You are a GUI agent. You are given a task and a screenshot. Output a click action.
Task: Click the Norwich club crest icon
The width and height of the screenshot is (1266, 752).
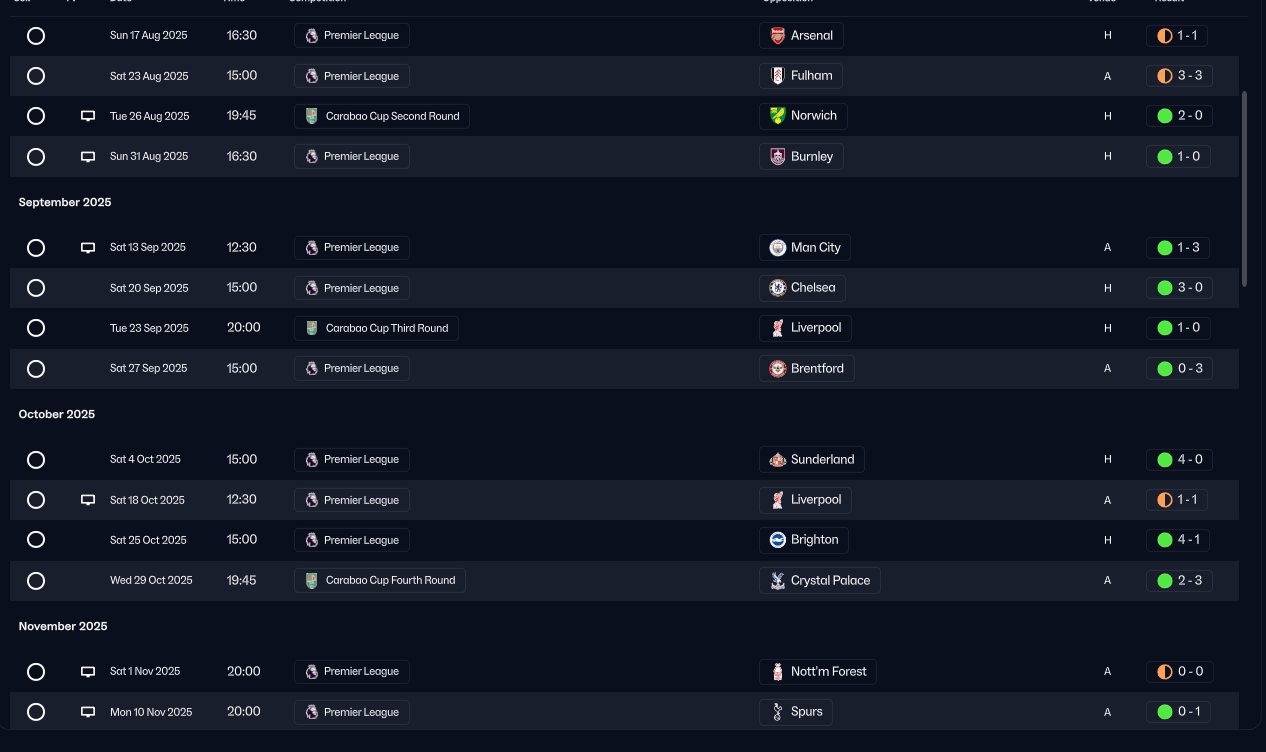[778, 116]
